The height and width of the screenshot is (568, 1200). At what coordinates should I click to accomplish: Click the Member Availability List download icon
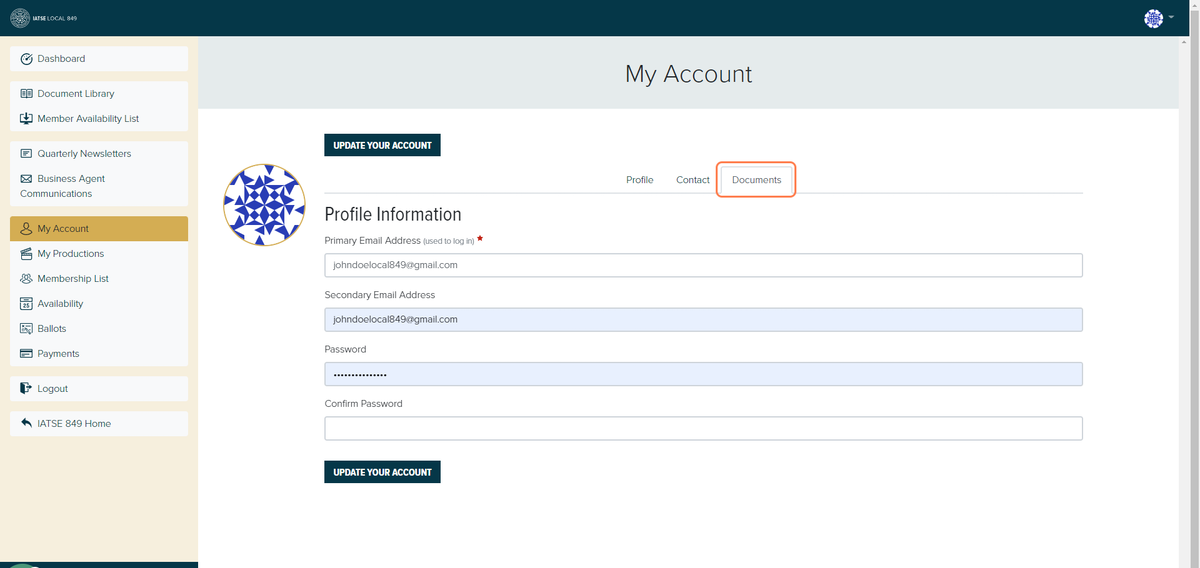pos(27,119)
